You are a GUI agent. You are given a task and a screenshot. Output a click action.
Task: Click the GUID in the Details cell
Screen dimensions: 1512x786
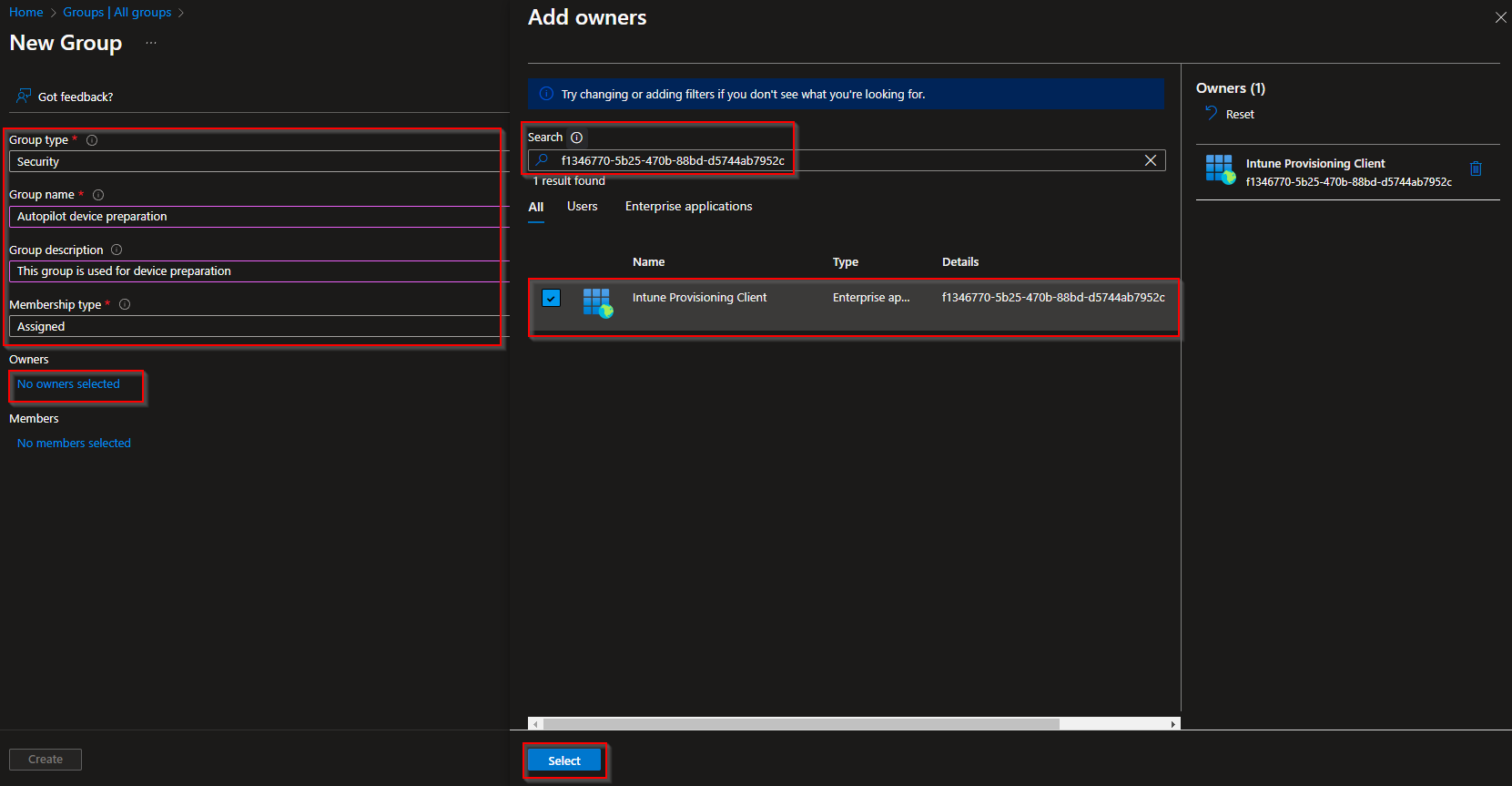[x=1053, y=298]
